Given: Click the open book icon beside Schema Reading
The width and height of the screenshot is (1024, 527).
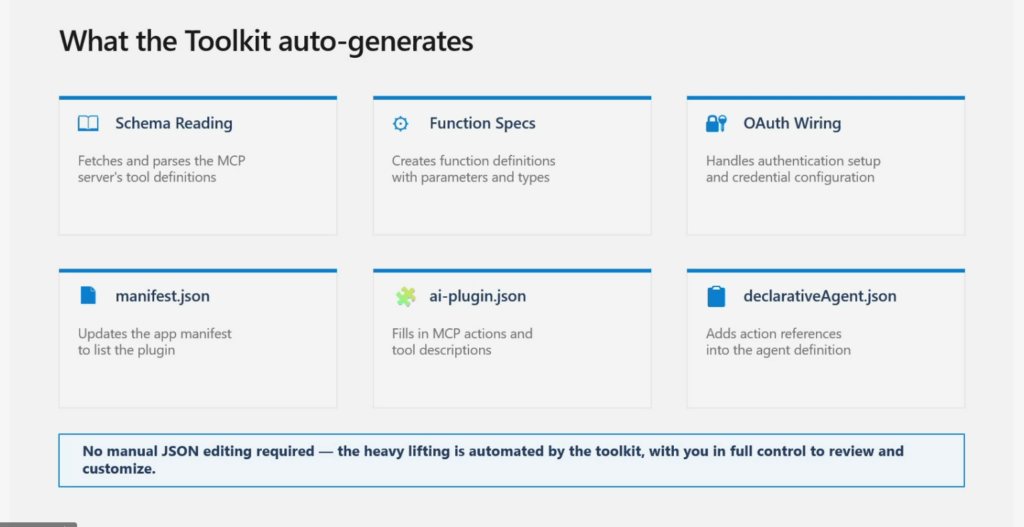Looking at the screenshot, I should [x=89, y=124].
